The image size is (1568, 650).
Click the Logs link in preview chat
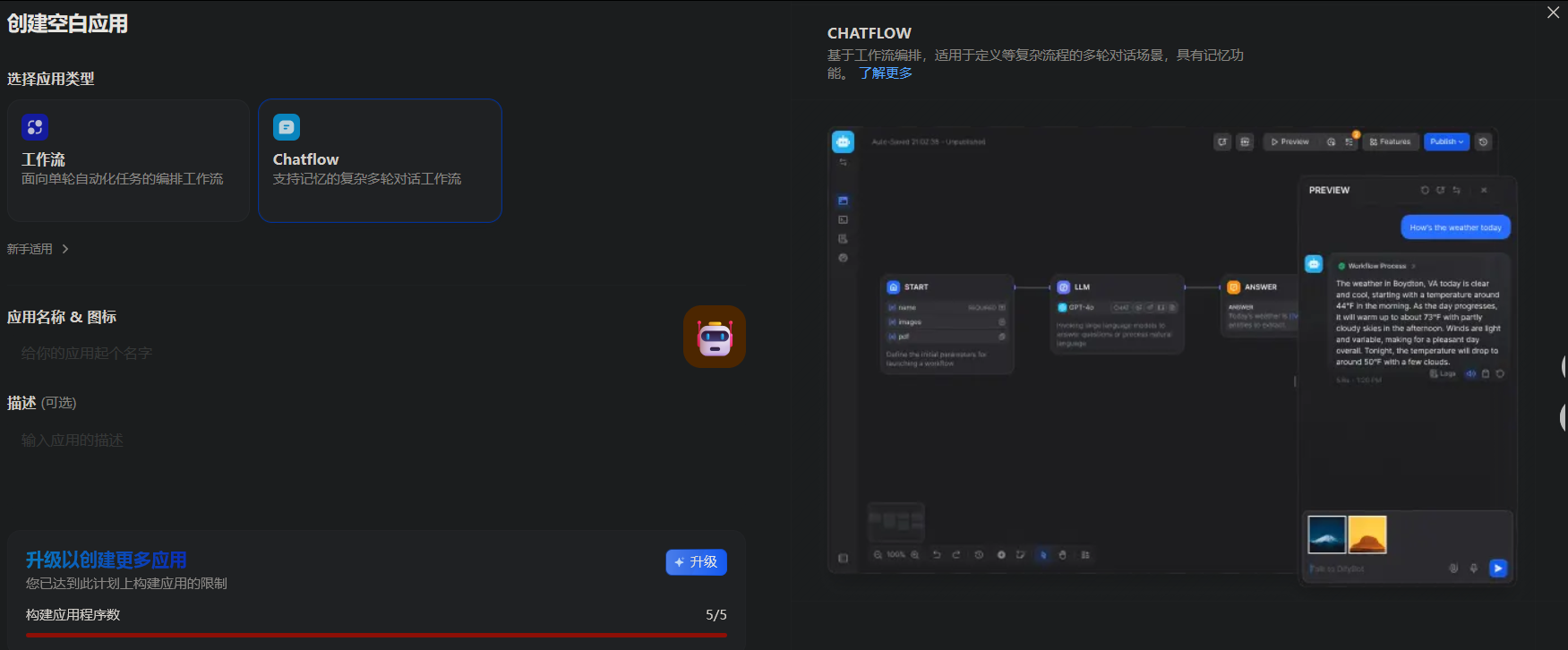pos(1443,374)
